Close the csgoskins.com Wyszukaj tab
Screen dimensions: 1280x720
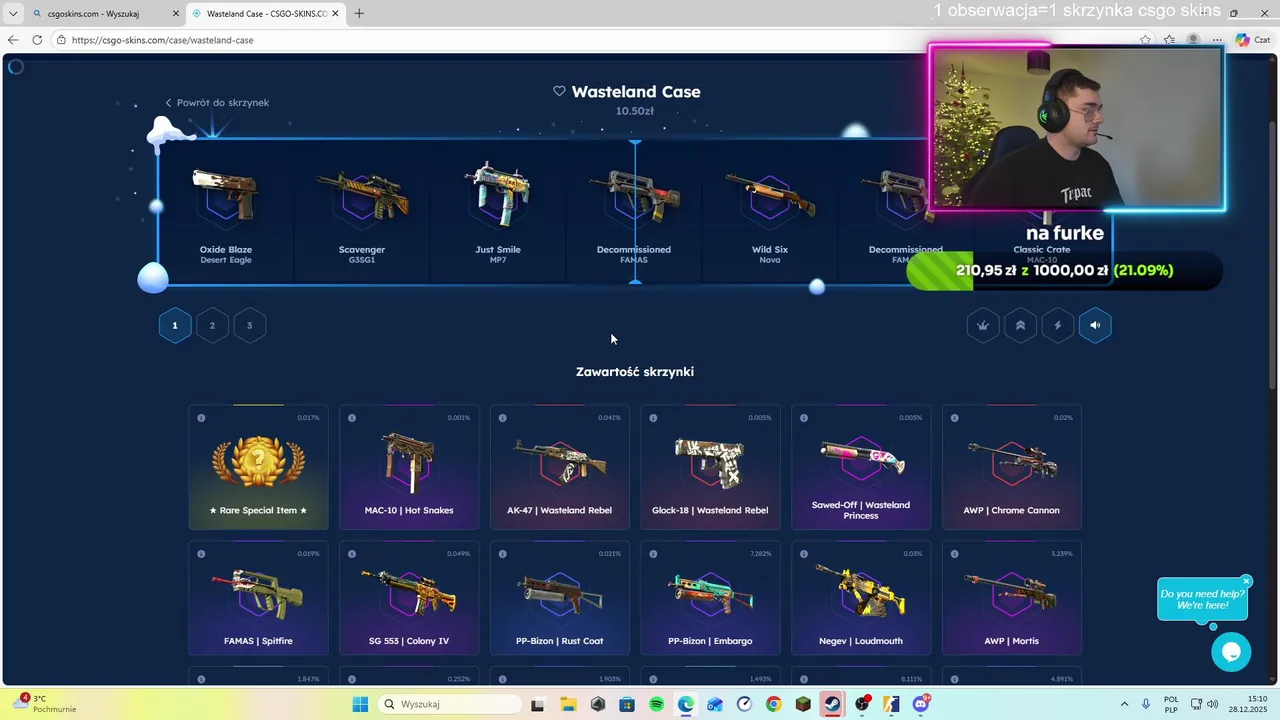coord(176,14)
